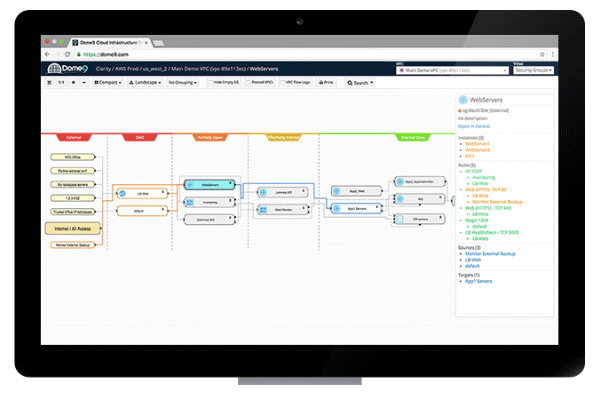The image size is (592, 393).
Task: Open the Compact layout dropdown
Action: pyautogui.click(x=108, y=82)
